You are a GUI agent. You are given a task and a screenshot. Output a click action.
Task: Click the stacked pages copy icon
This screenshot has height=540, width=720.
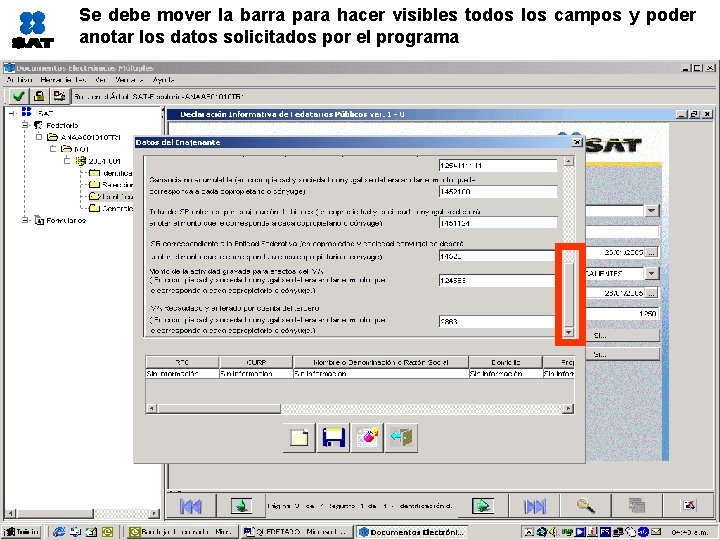coord(637,506)
